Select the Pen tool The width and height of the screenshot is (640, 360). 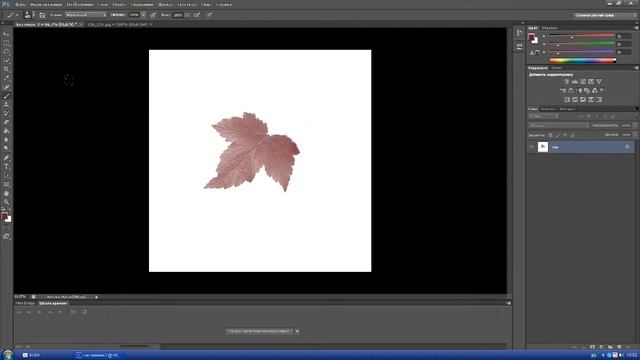(6, 158)
